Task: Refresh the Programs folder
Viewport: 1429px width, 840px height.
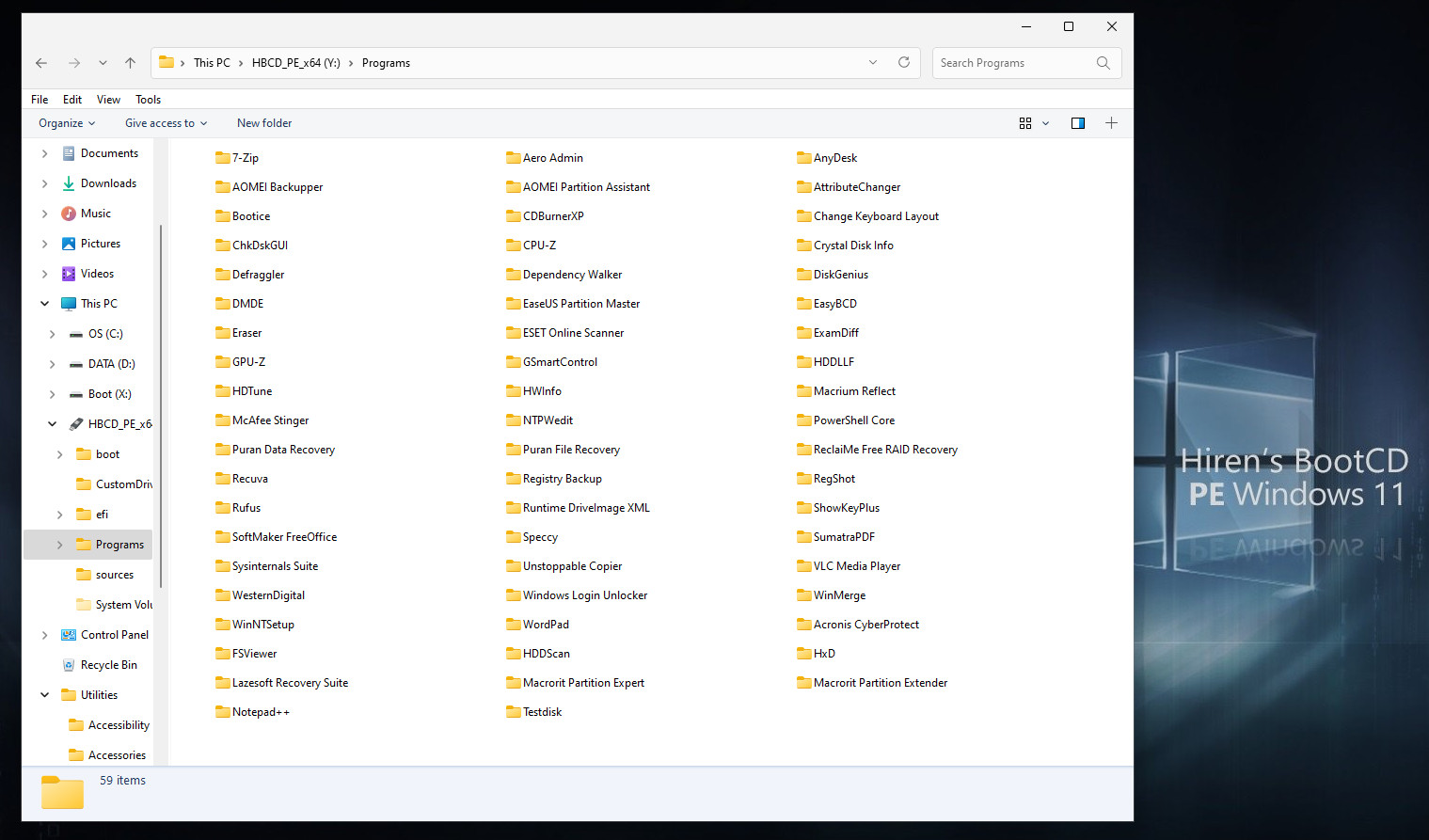Action: (903, 62)
